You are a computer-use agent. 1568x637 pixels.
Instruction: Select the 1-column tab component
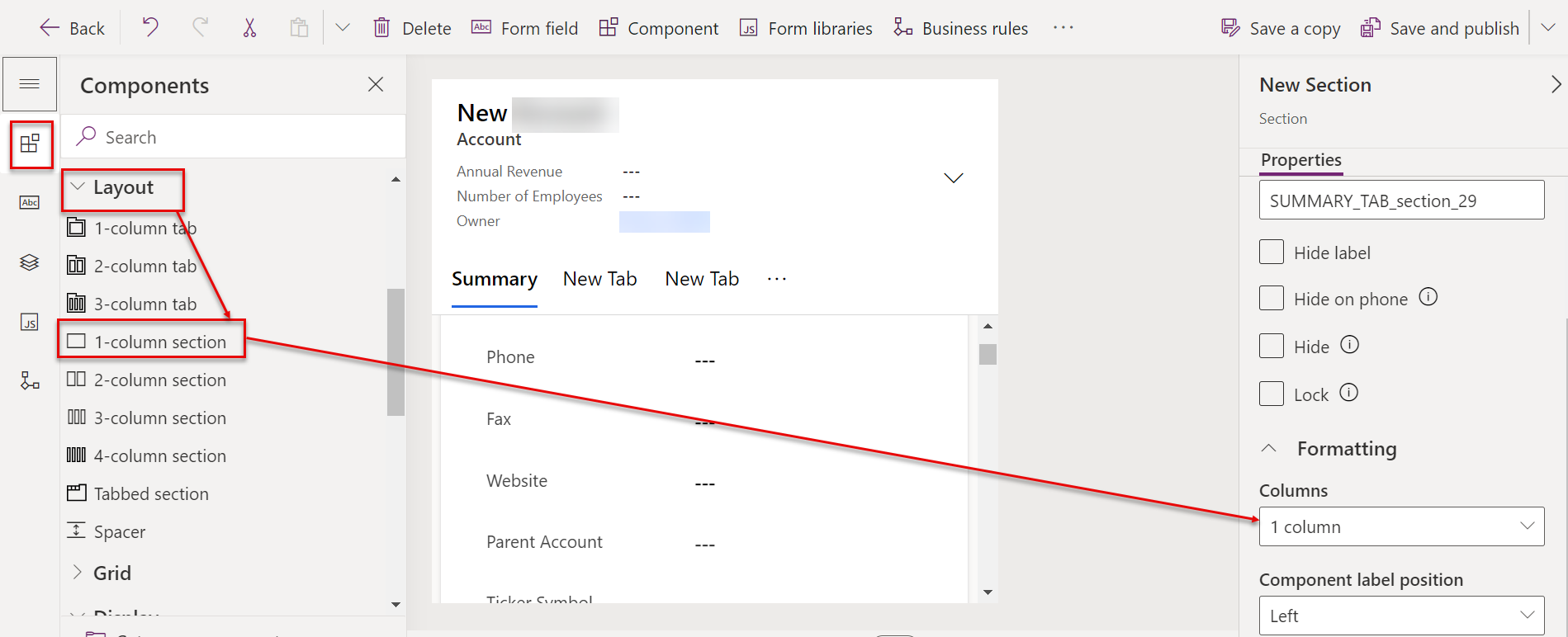(x=132, y=228)
